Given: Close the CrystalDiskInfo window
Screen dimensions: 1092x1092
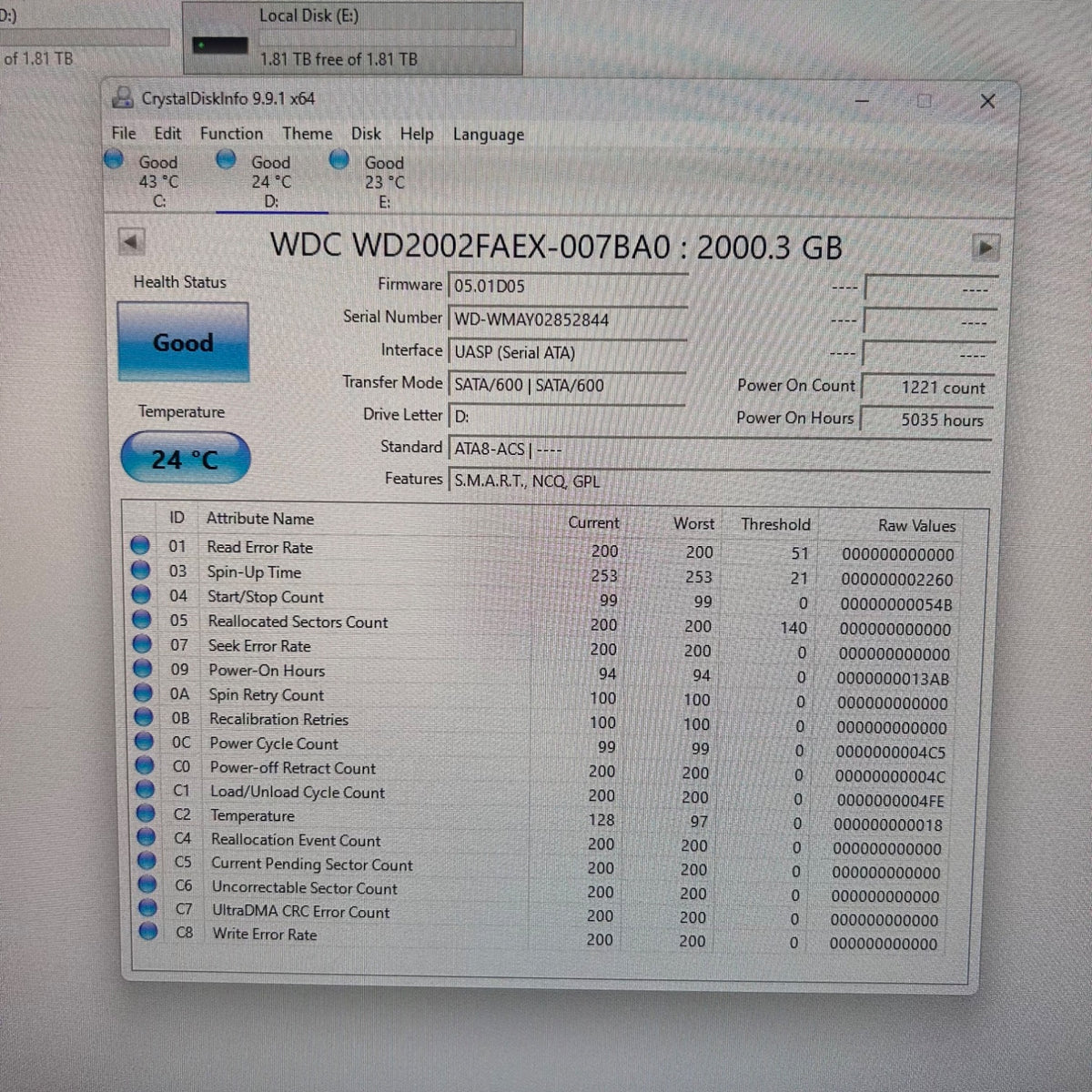Looking at the screenshot, I should [x=987, y=101].
